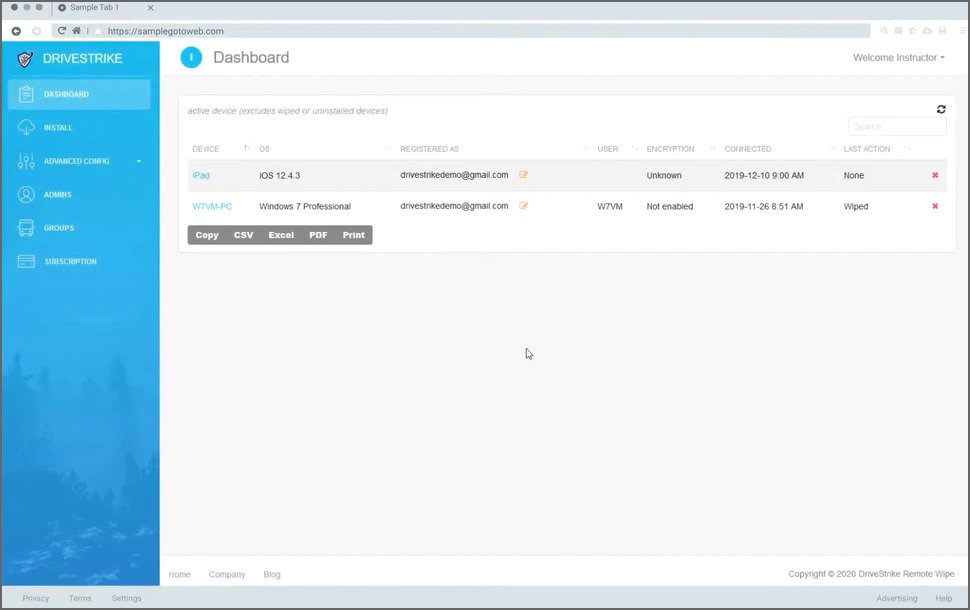Viewport: 970px width, 610px height.
Task: Edit the iPad registered email with pencil icon
Action: tap(523, 174)
